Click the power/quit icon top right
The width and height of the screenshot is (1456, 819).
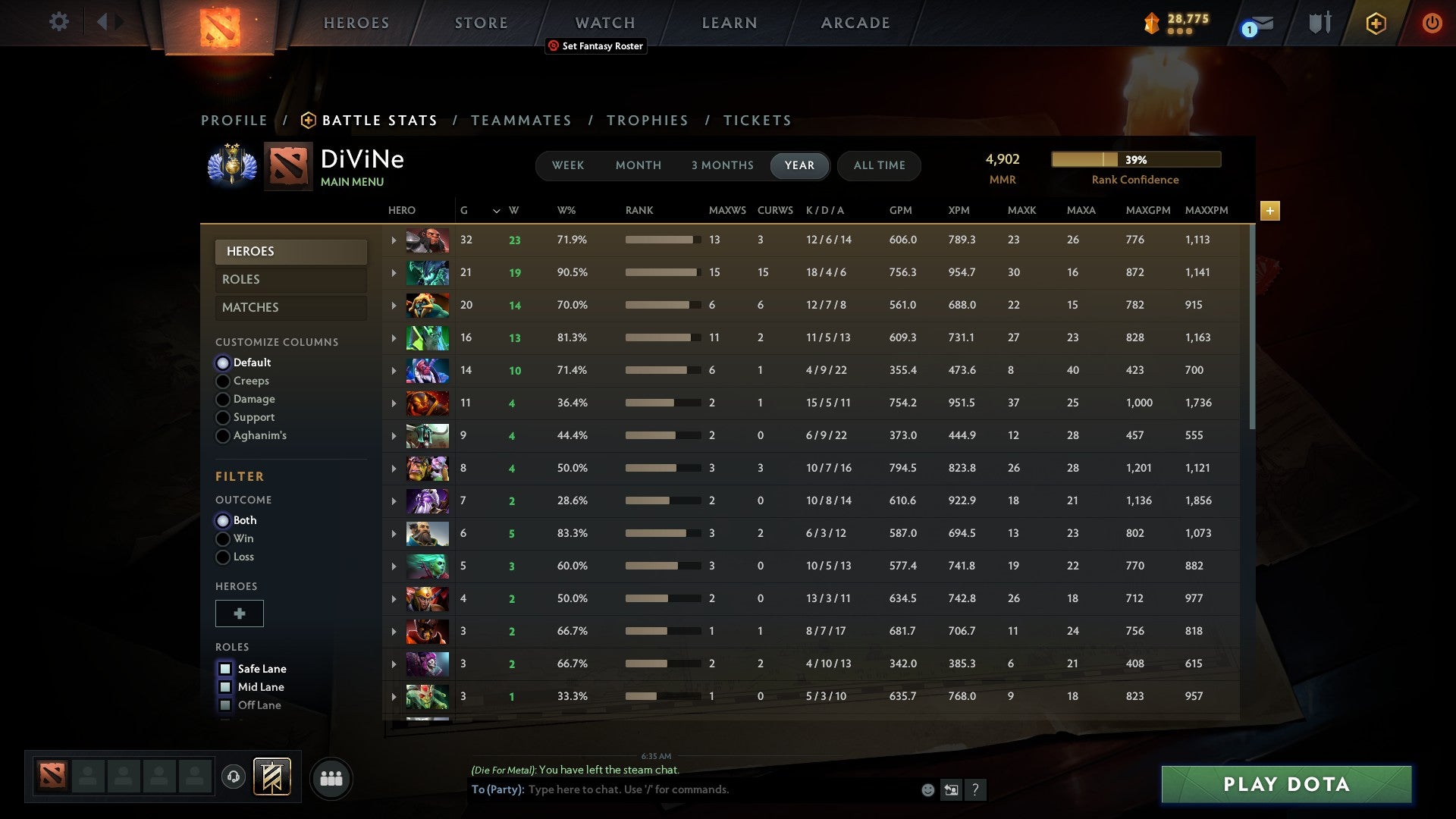(1432, 24)
